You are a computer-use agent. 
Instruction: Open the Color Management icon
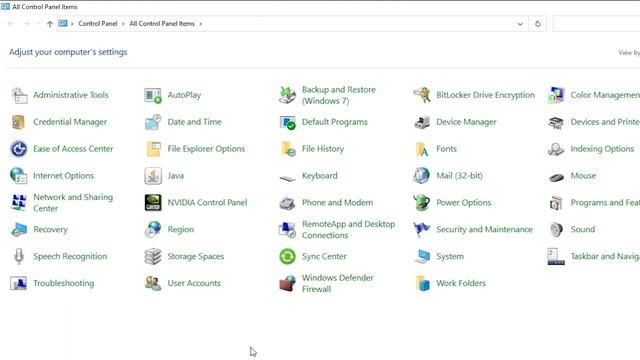click(x=556, y=95)
